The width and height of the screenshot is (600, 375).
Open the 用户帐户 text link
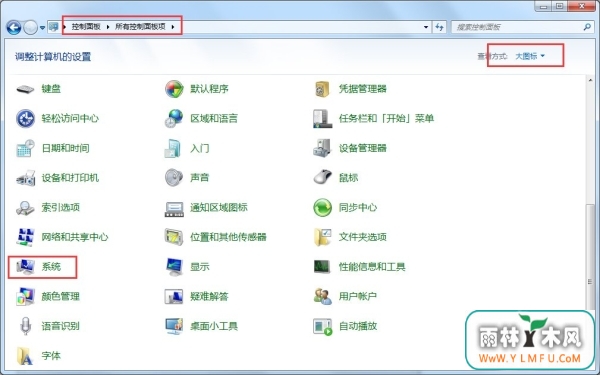point(358,297)
